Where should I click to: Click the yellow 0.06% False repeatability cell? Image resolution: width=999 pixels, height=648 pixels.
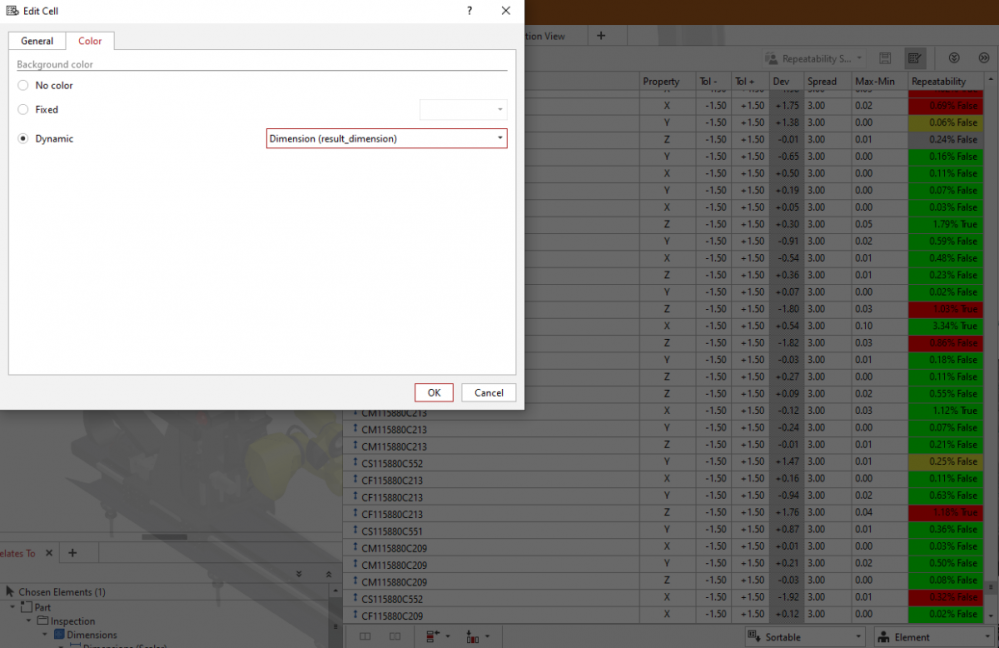click(945, 122)
